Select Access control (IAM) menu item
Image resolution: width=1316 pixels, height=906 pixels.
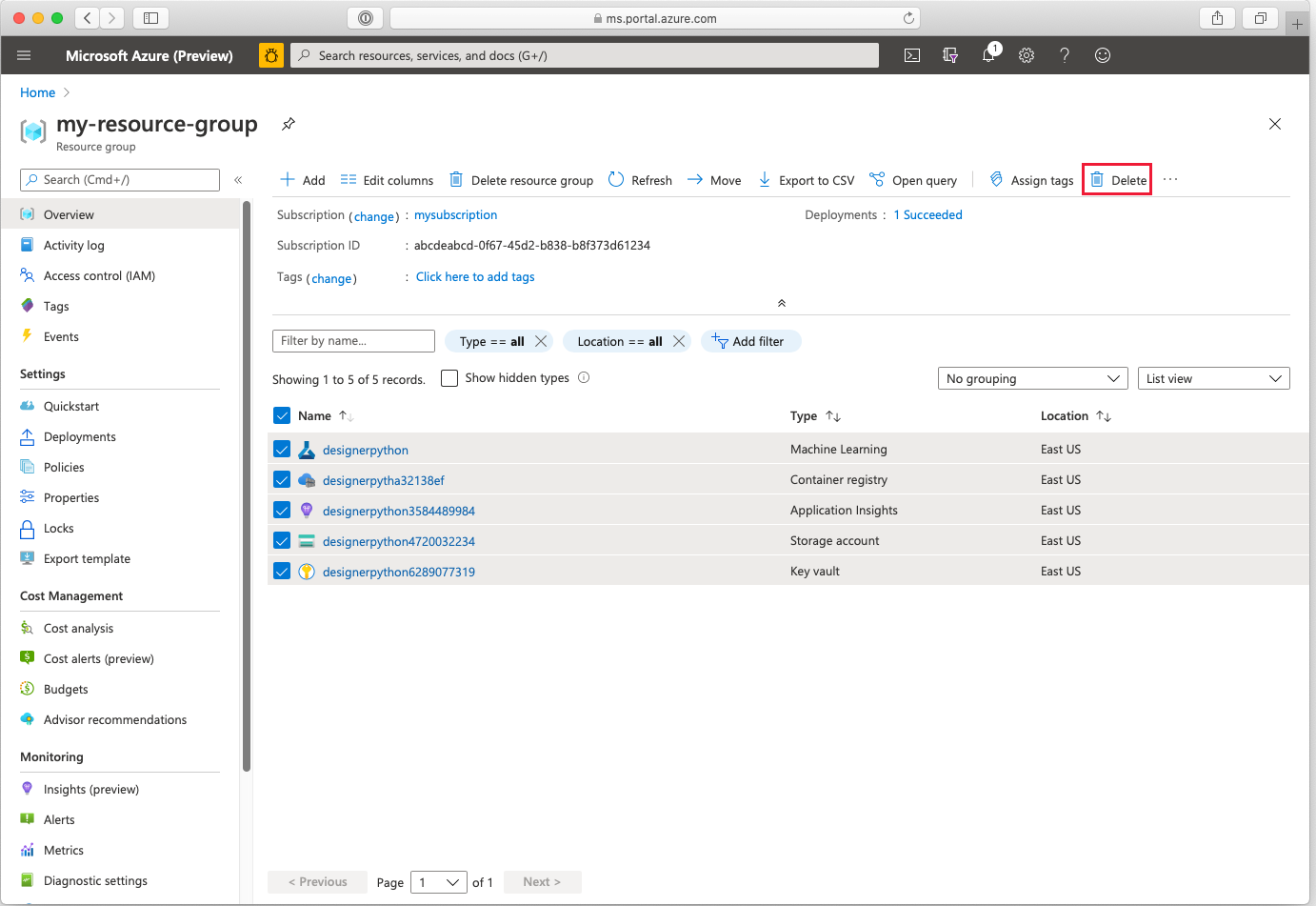[99, 275]
